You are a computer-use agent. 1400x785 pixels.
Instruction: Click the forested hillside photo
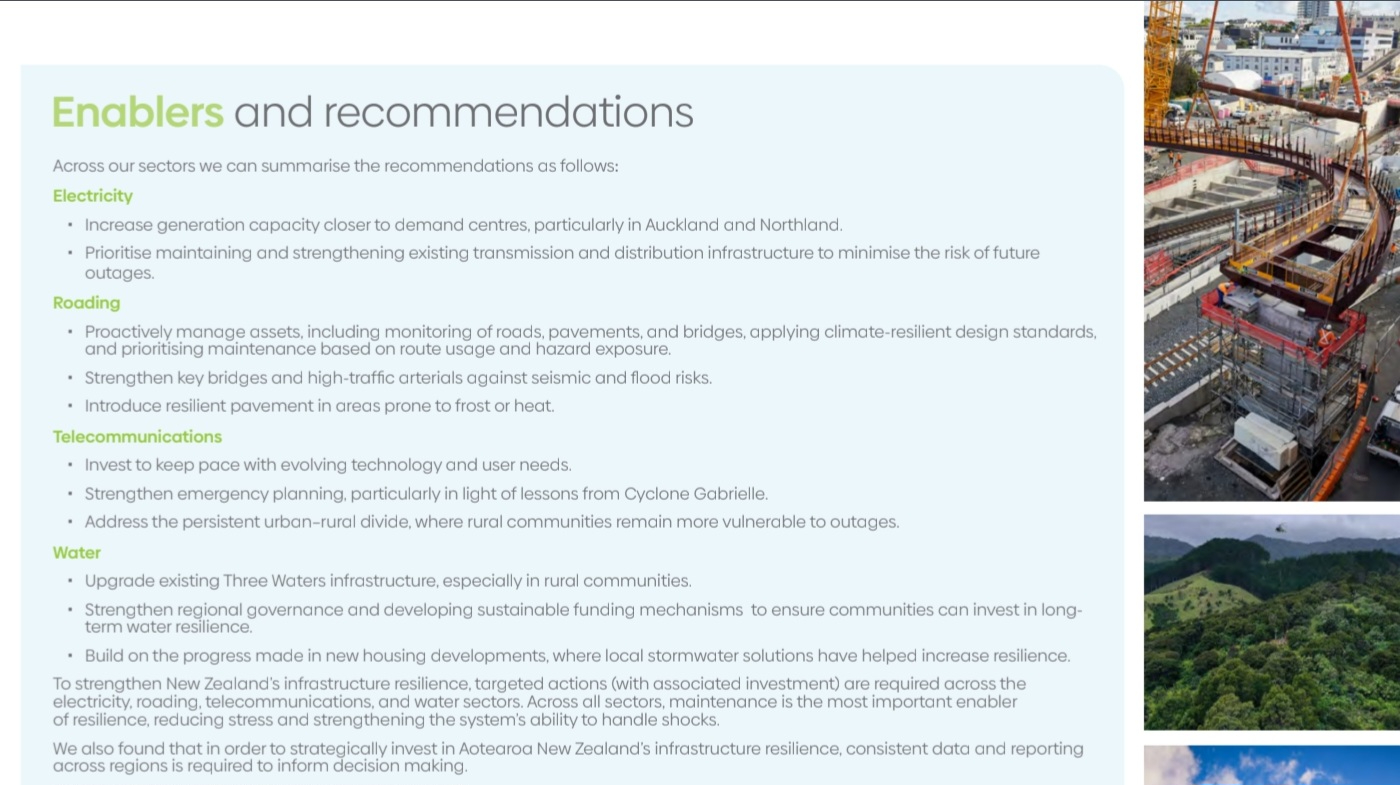pos(1271,622)
